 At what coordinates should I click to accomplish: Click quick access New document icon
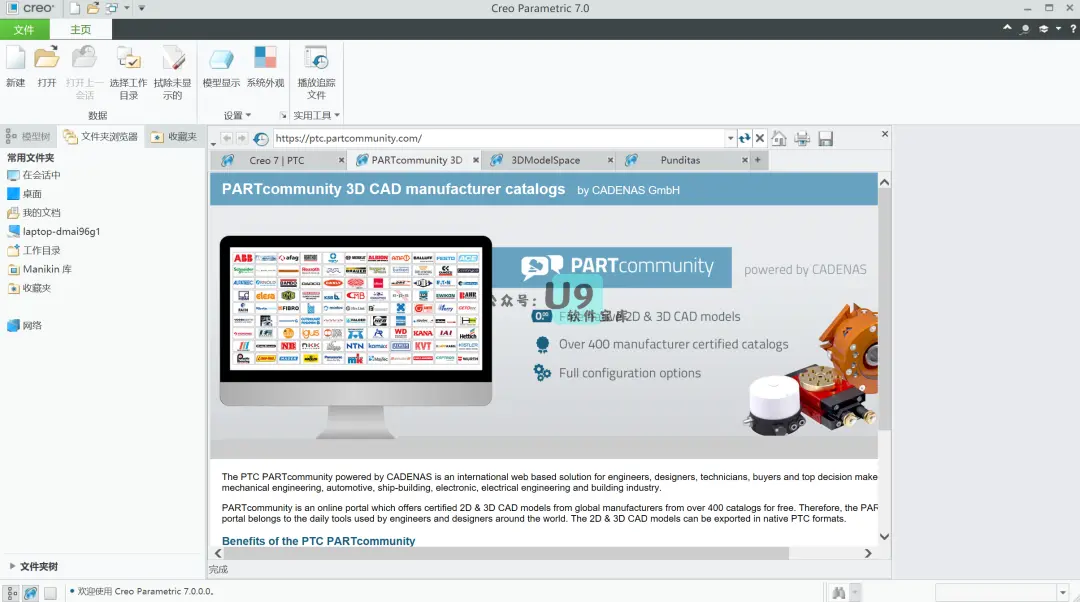74,8
